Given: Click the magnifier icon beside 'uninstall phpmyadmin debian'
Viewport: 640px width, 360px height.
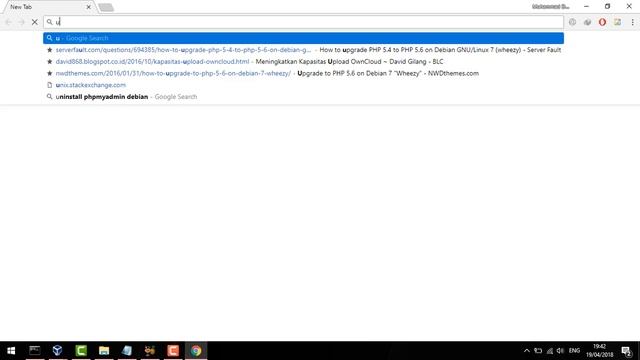Looking at the screenshot, I should click(x=49, y=97).
